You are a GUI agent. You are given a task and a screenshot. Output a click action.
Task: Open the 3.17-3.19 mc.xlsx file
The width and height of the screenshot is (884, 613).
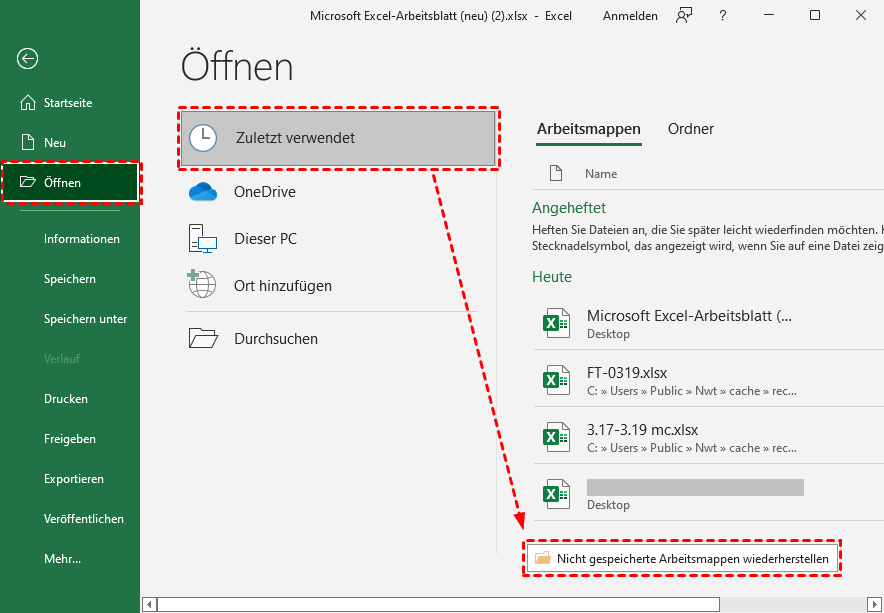click(x=642, y=430)
